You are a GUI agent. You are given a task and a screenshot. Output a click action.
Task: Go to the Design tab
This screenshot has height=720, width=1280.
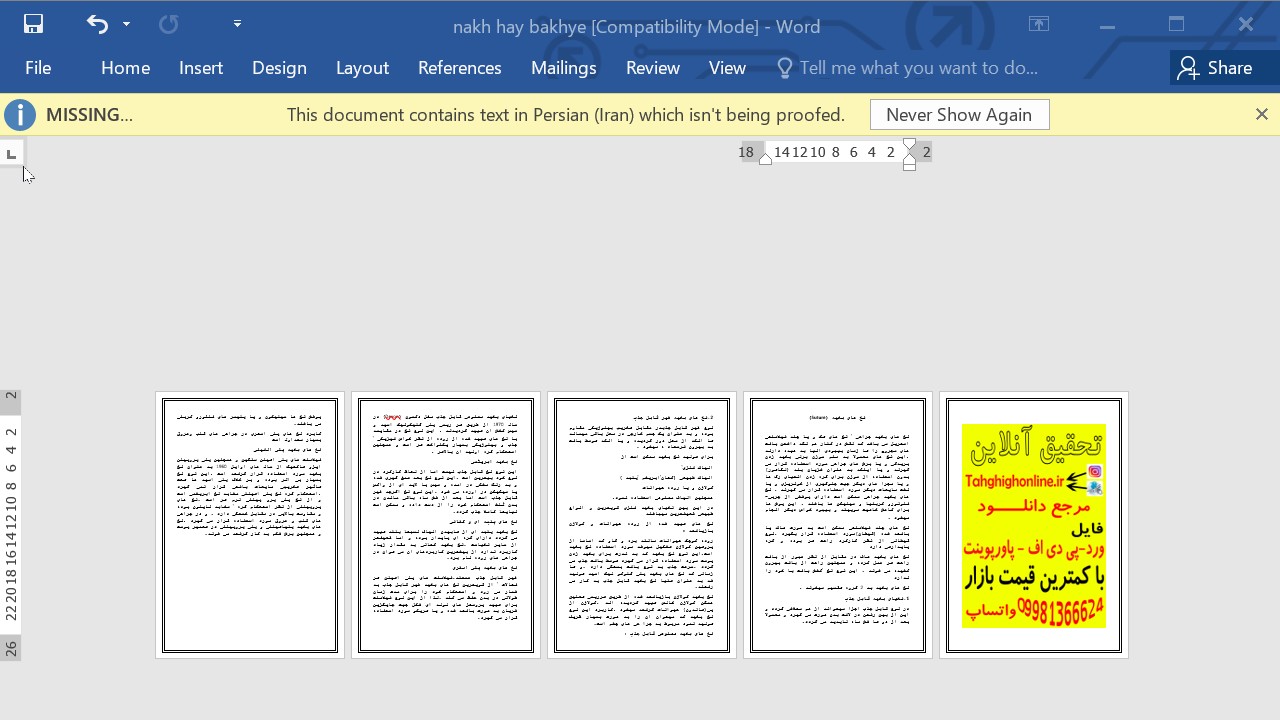(x=279, y=68)
